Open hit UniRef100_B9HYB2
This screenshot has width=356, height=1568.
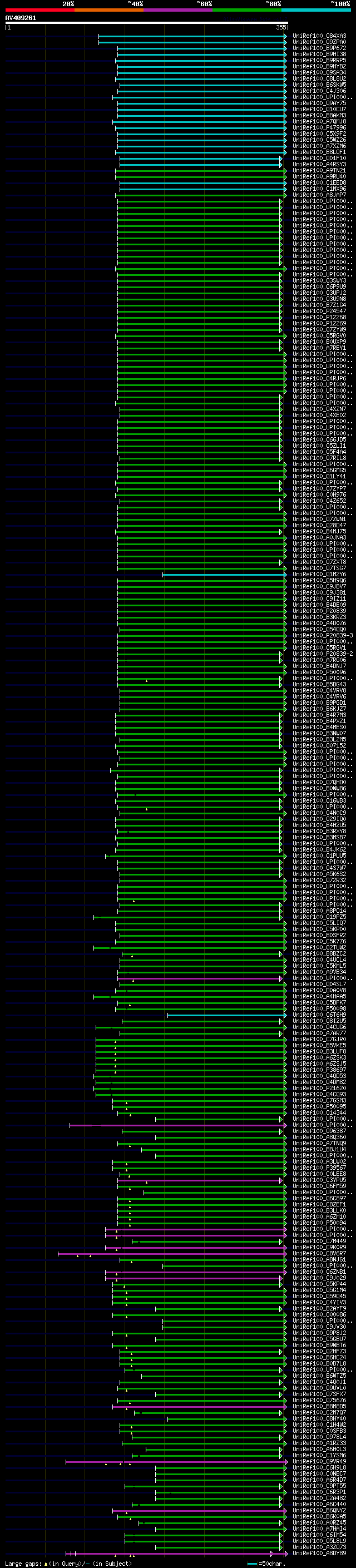(x=319, y=66)
